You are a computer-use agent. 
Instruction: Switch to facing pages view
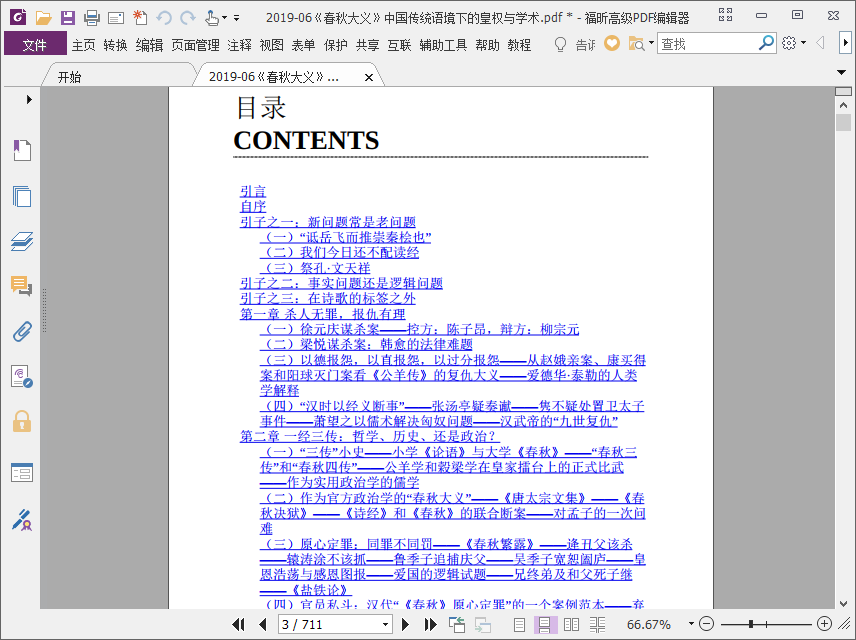pyautogui.click(x=571, y=624)
